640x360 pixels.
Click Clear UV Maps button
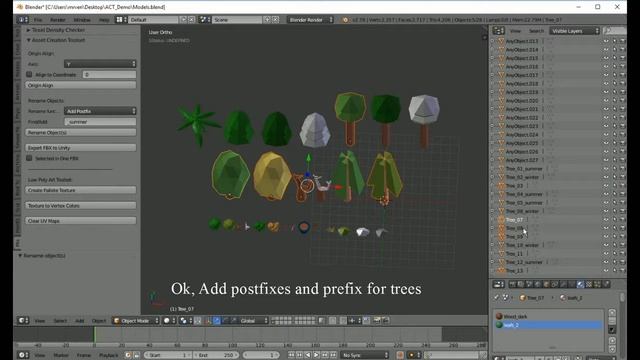click(x=80, y=221)
